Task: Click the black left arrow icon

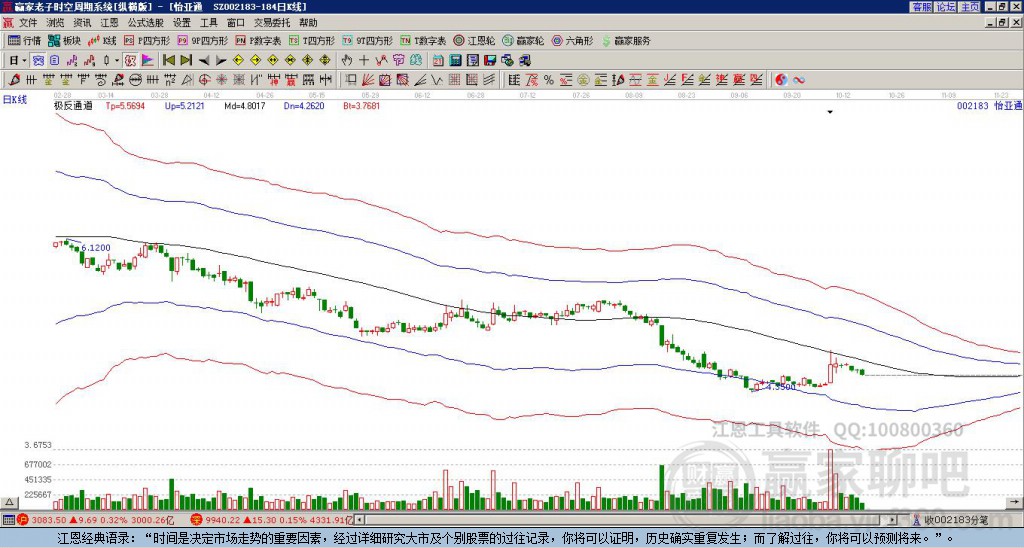Action: tap(204, 61)
